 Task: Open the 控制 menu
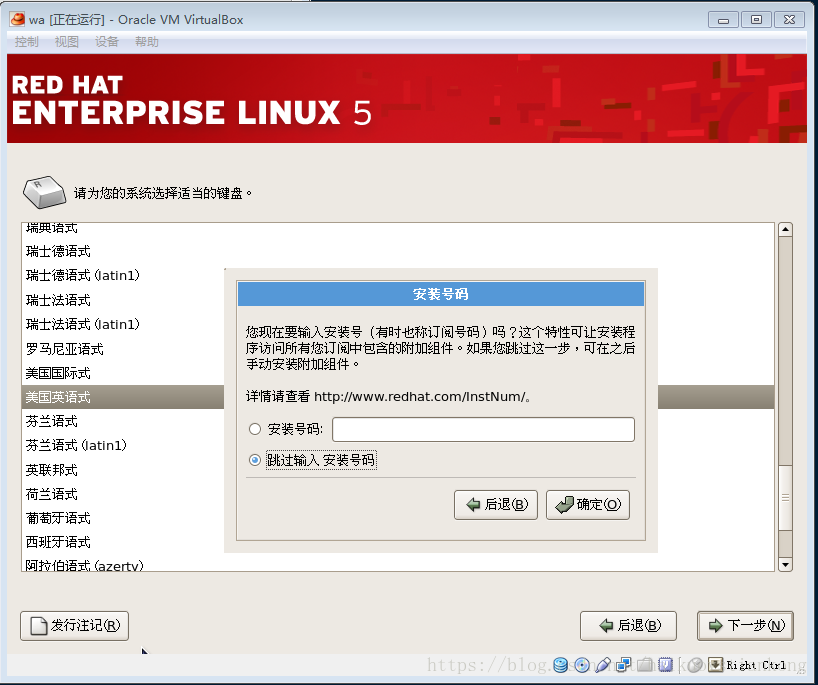point(27,42)
